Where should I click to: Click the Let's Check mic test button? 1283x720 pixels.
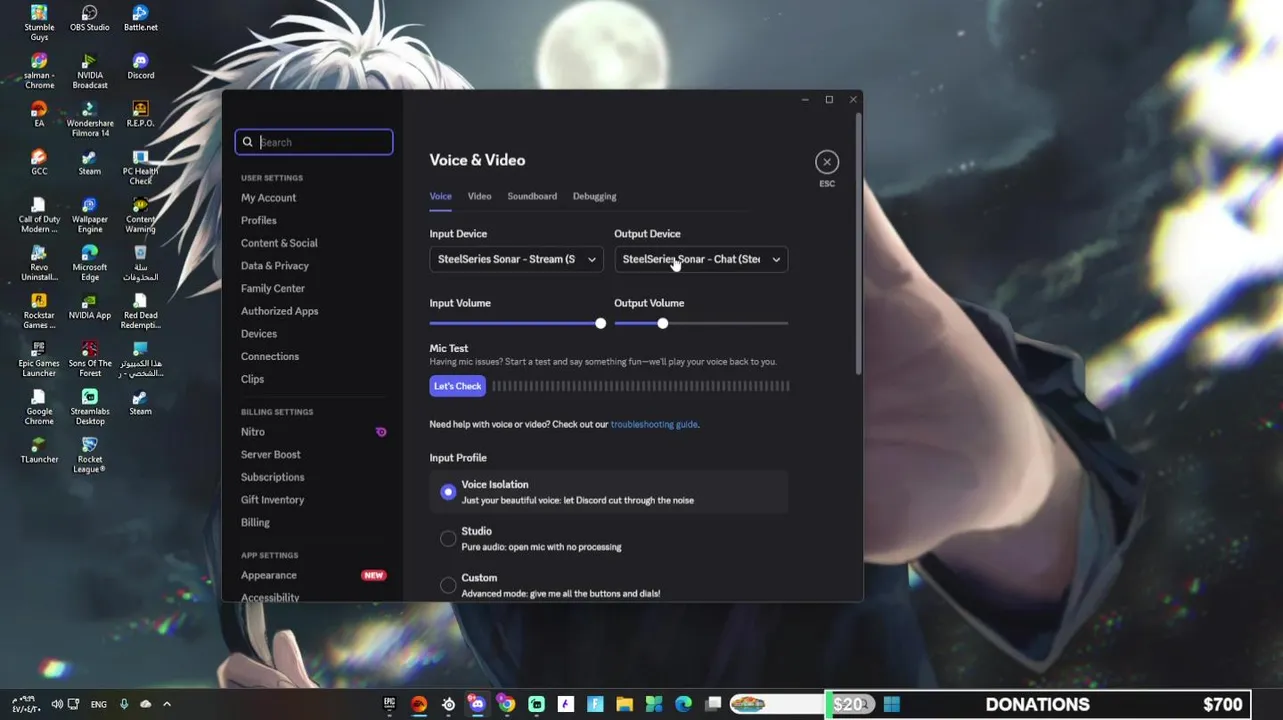point(457,386)
